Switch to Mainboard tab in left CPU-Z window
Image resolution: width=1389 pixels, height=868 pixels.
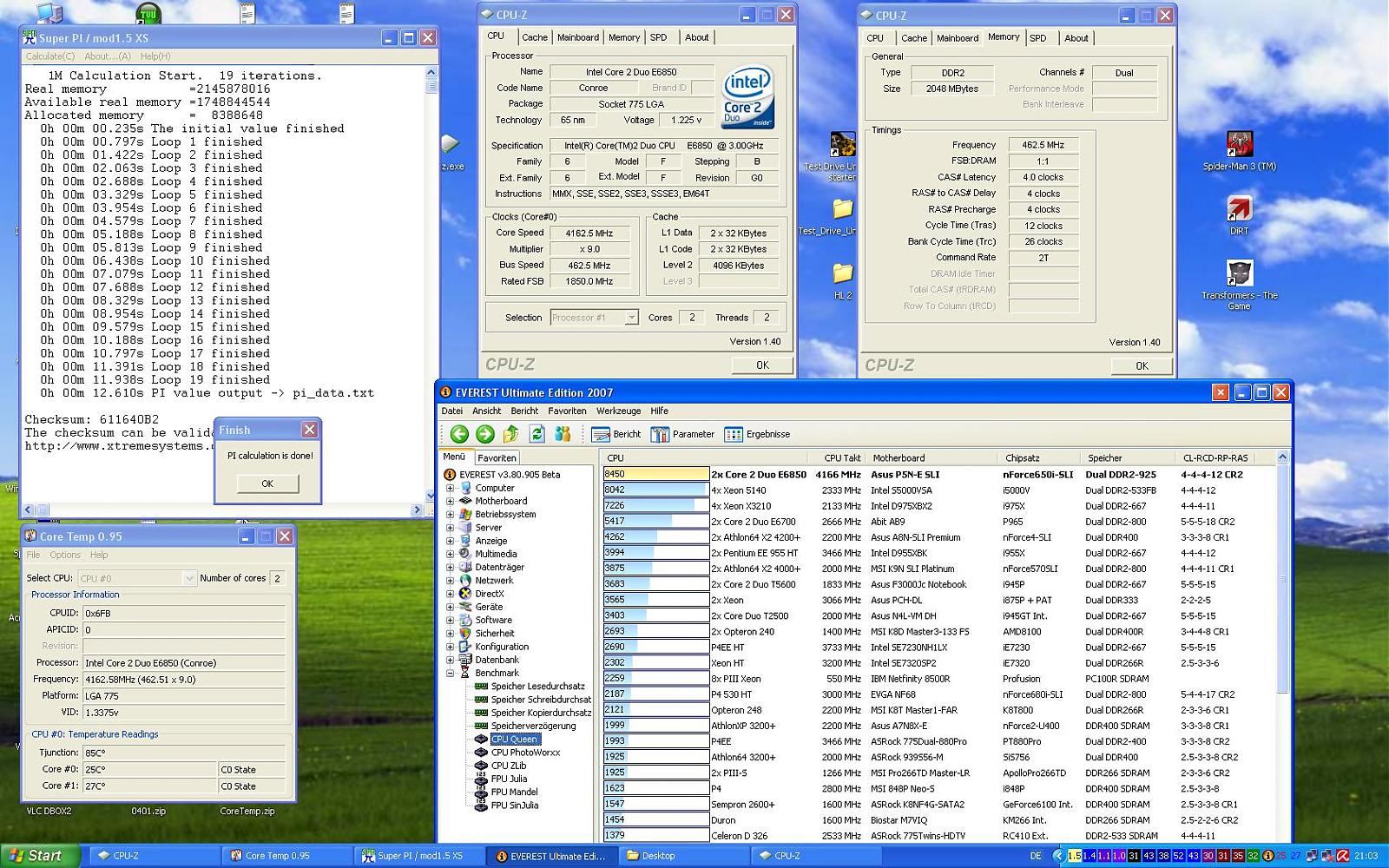click(x=578, y=37)
